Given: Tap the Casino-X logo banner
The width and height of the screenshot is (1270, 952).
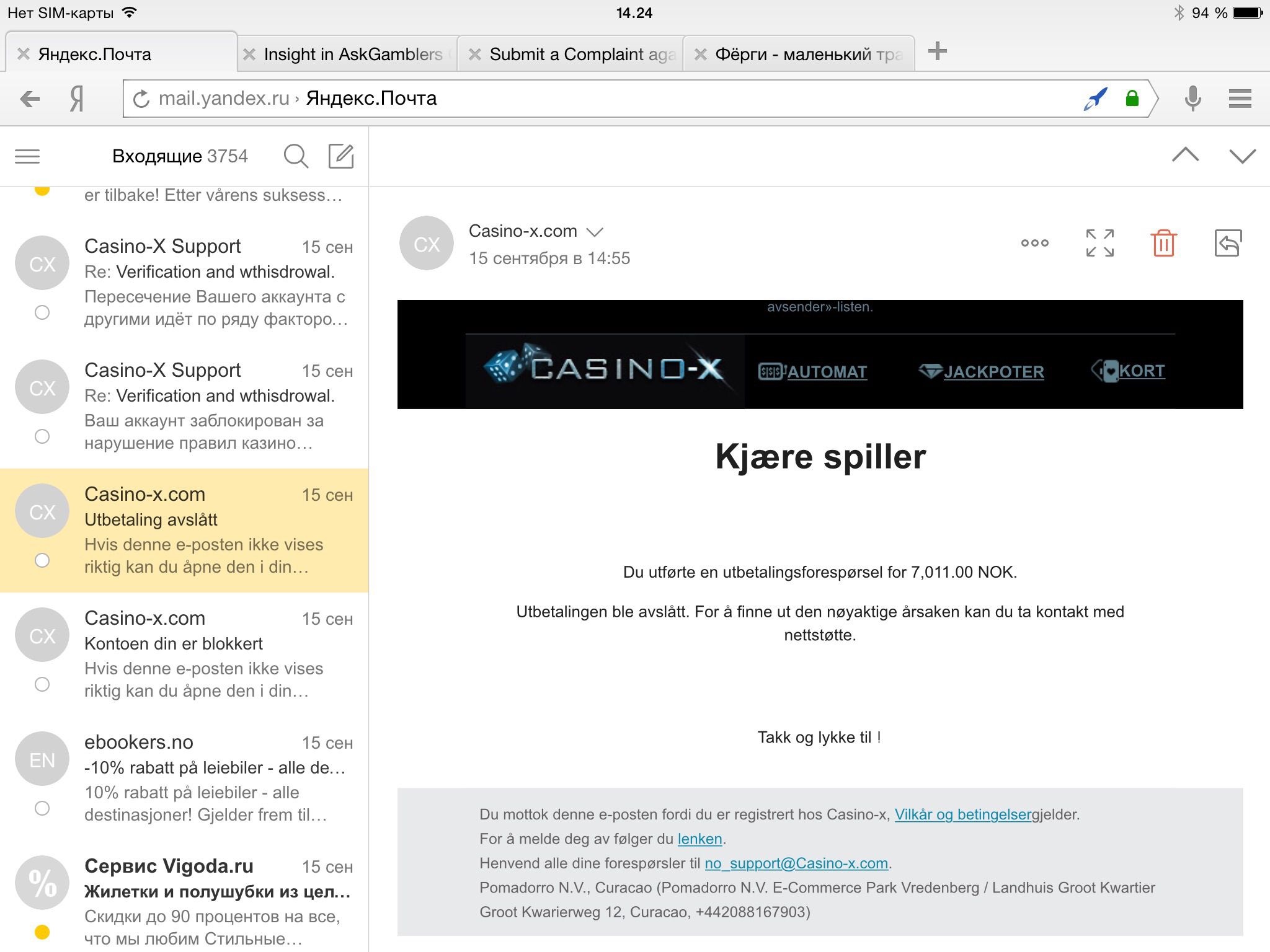Looking at the screenshot, I should coord(605,371).
